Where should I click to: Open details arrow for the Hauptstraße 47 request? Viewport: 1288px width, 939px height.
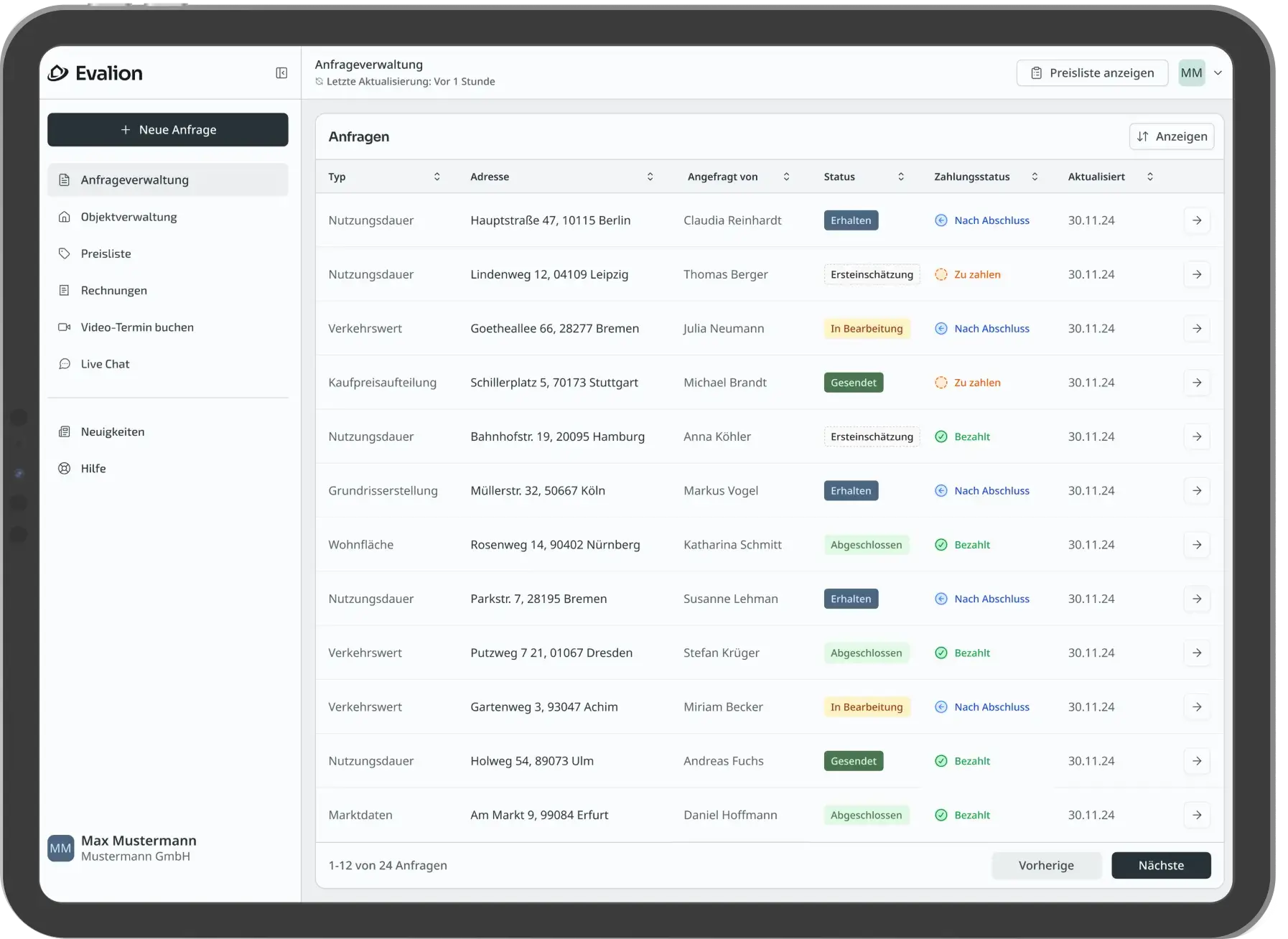[1197, 220]
